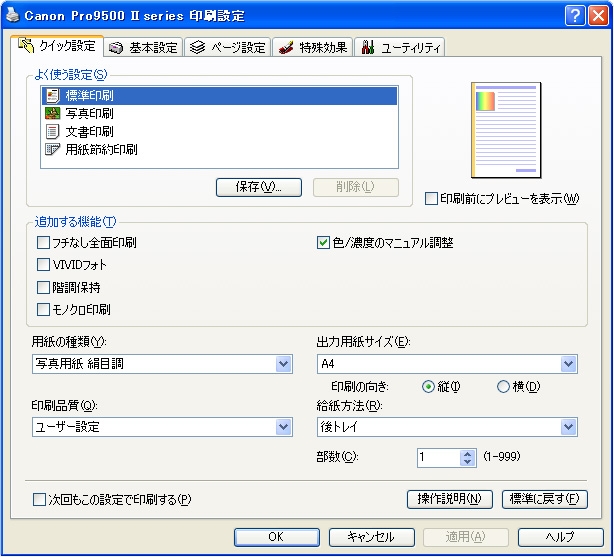This screenshot has width=614, height=557.
Task: Select 縦 portrait orientation radio
Action: (x=428, y=387)
